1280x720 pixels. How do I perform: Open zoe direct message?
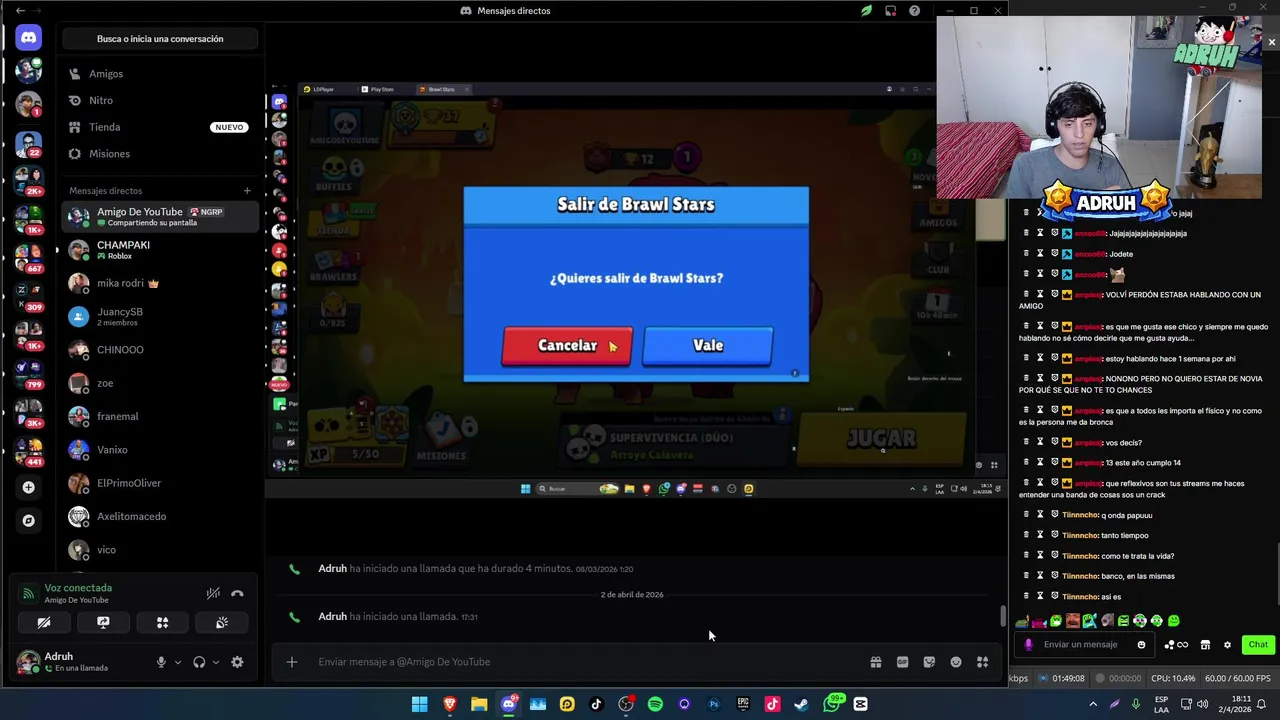coord(160,383)
